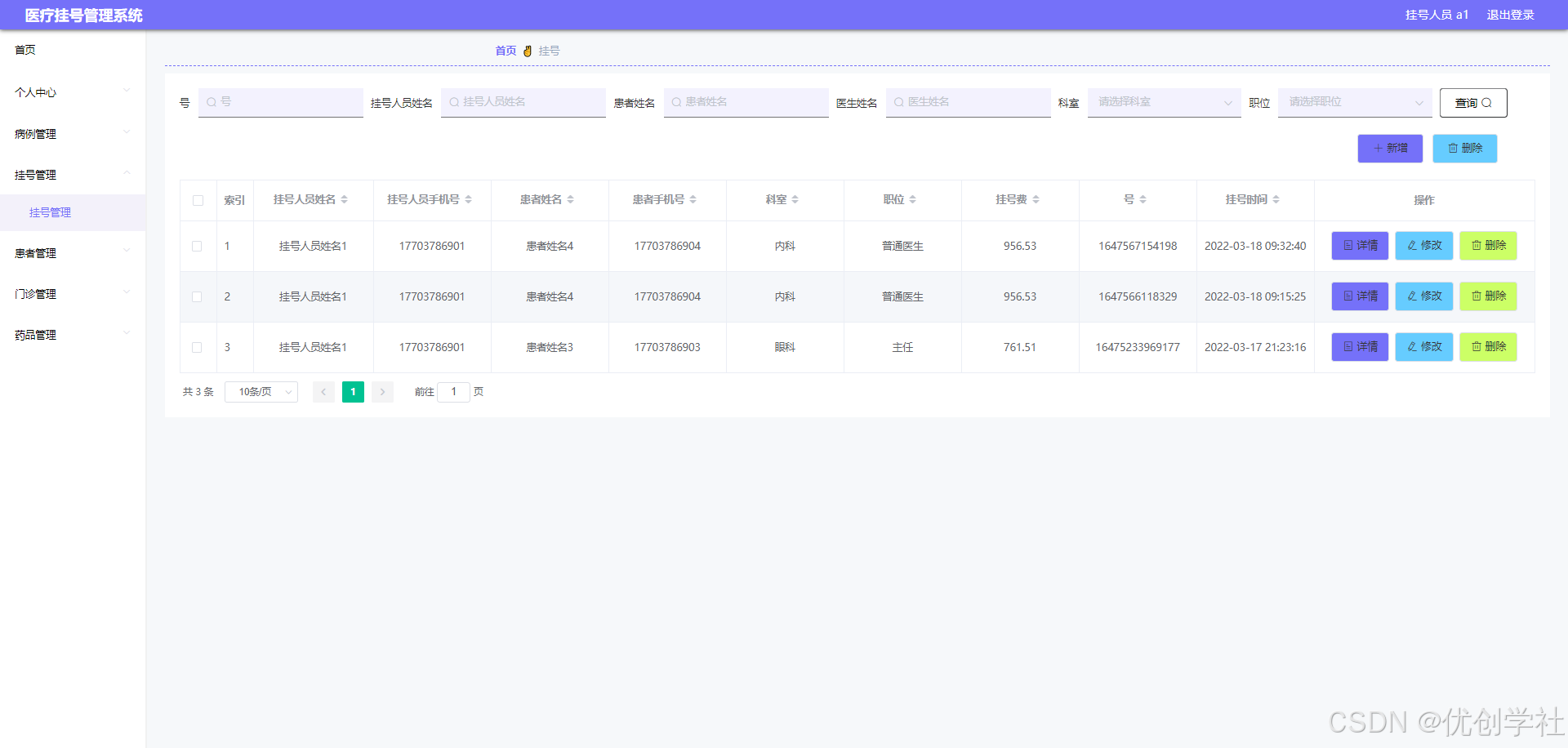The image size is (1568, 748).
Task: Click page number 1 button
Action: [353, 392]
